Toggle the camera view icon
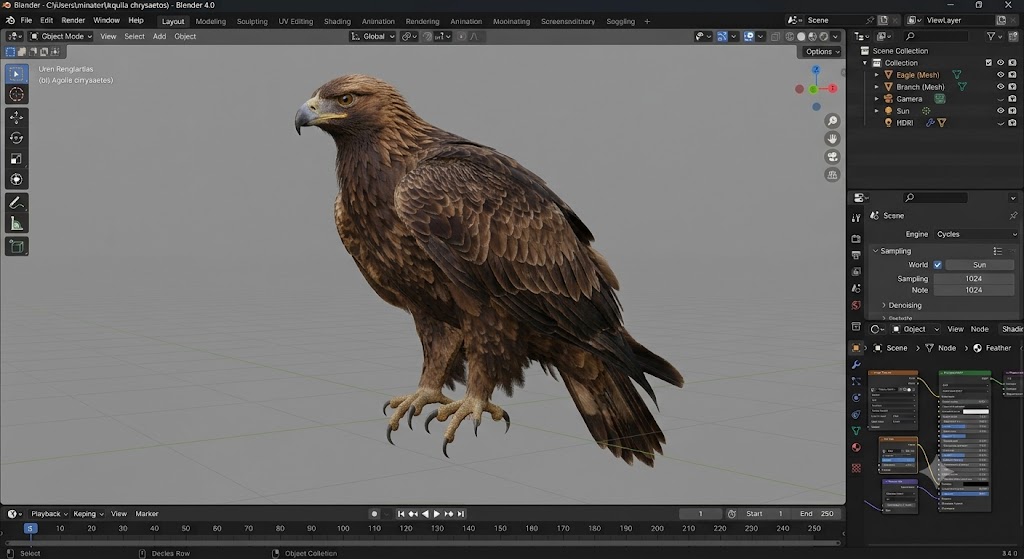The image size is (1024, 559). click(x=832, y=157)
